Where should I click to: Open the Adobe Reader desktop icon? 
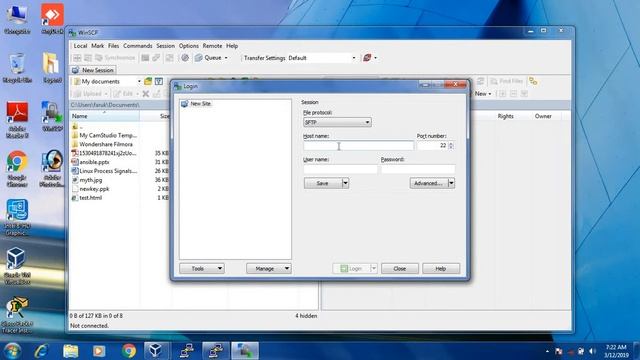17,120
